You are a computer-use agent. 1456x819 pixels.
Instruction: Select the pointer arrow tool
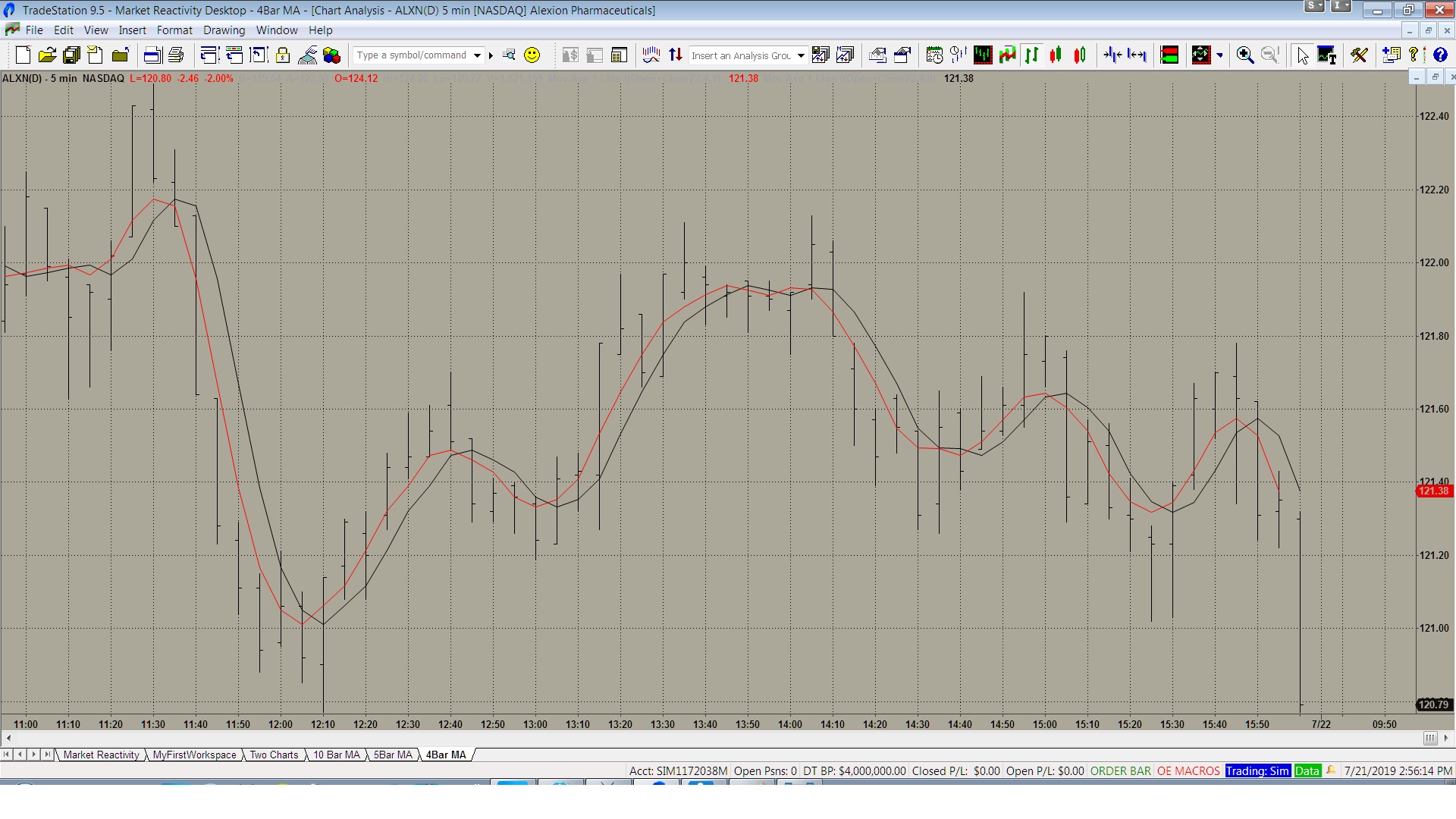tap(1302, 55)
